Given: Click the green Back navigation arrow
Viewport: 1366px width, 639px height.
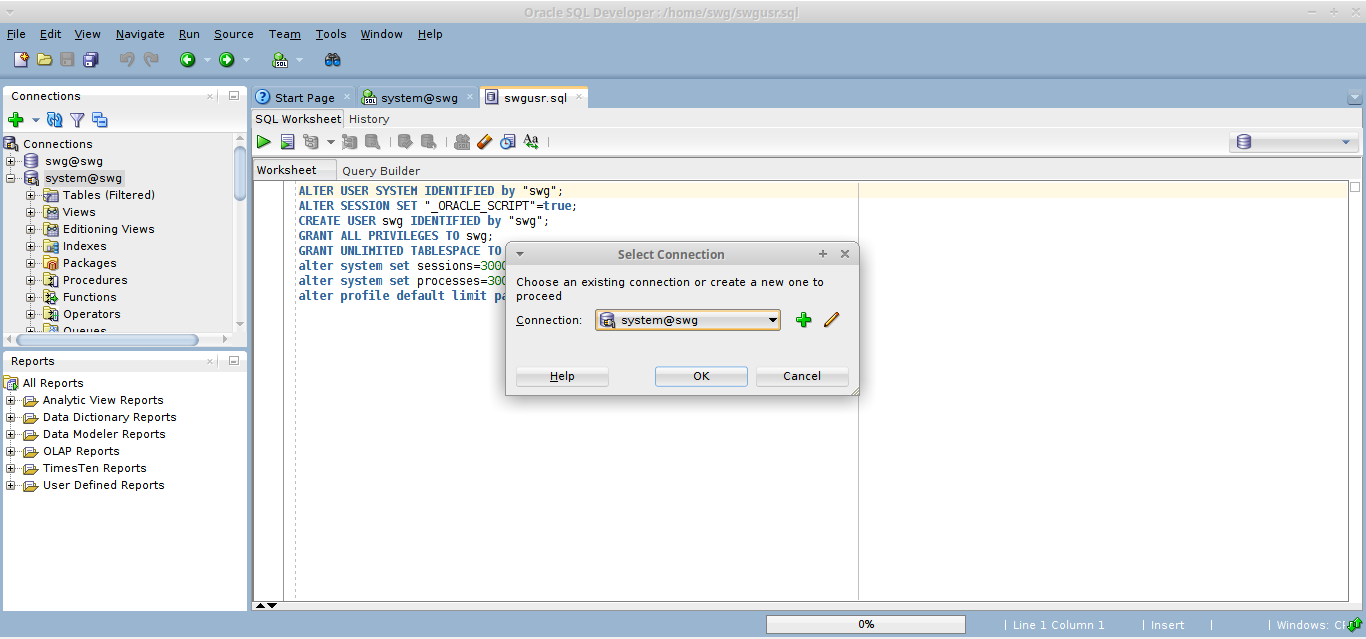Looking at the screenshot, I should (187, 60).
